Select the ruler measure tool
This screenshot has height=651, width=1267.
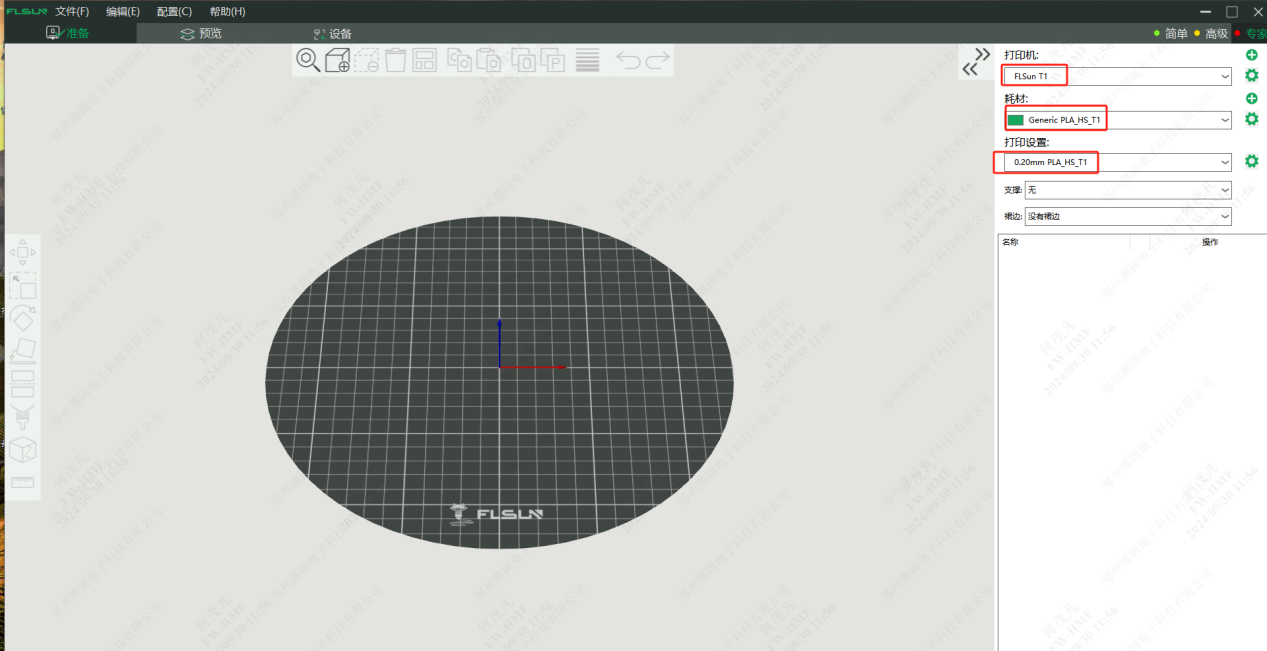coord(22,482)
